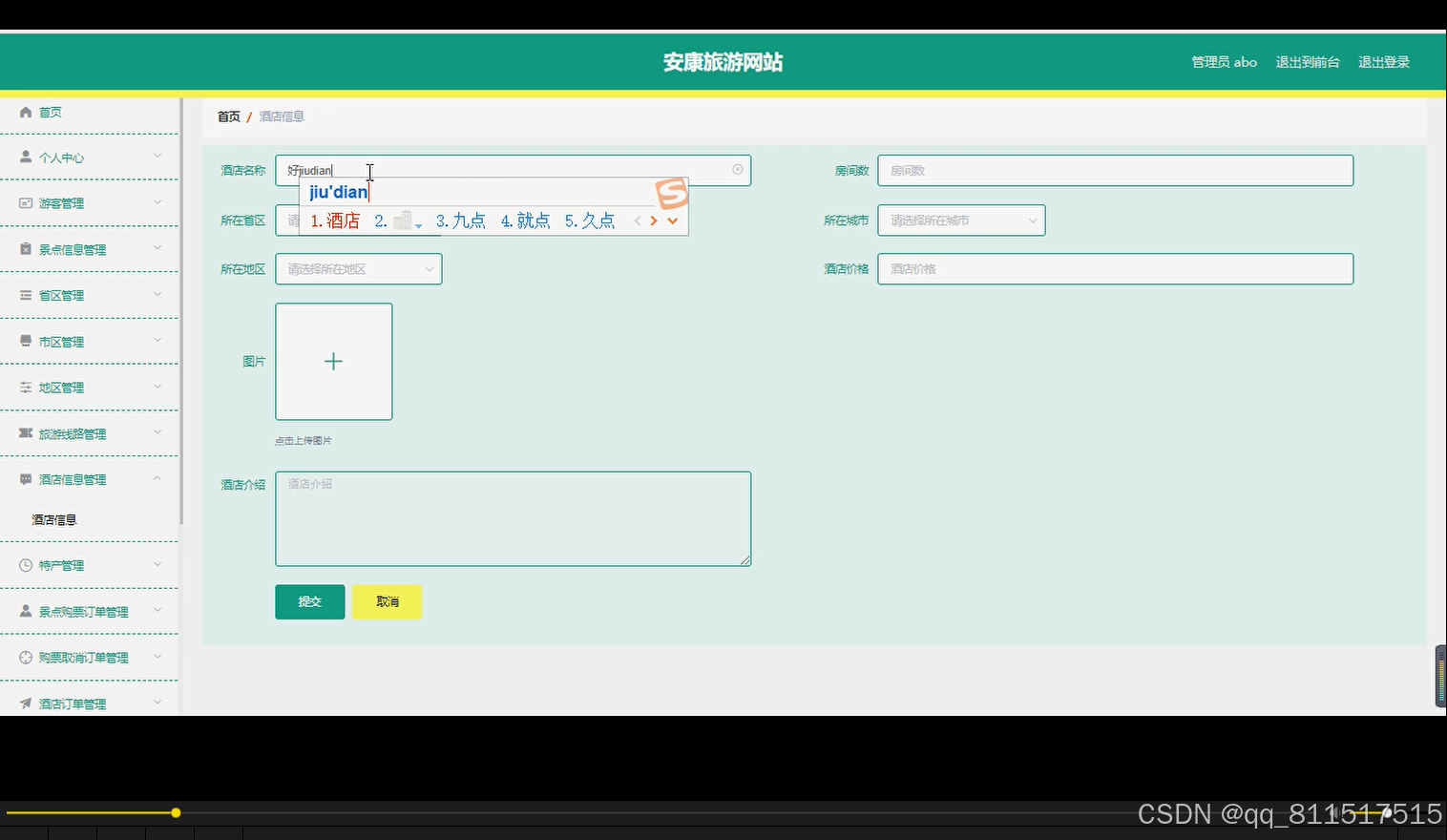Click the circle icon beside 购票取消订单管理
The width and height of the screenshot is (1447, 840).
(26, 657)
